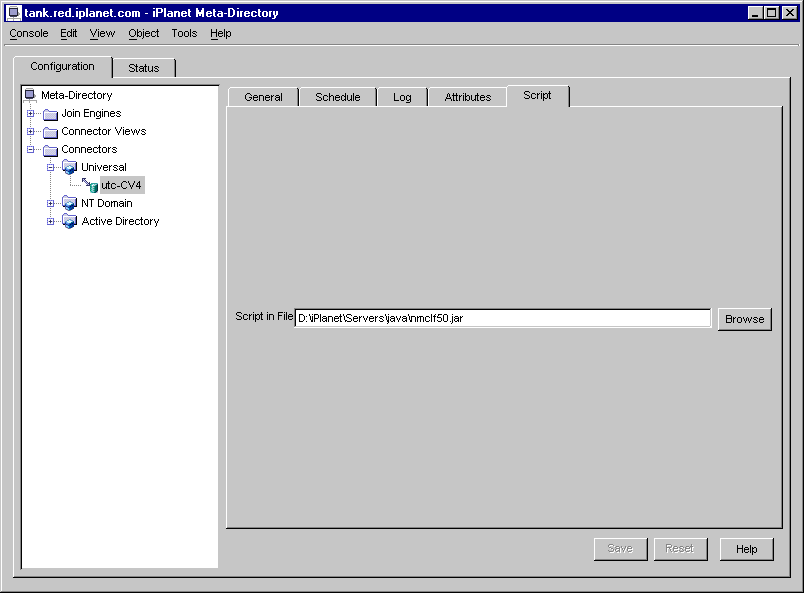The image size is (804, 593).
Task: Switch to the Configuration tab
Action: point(63,67)
